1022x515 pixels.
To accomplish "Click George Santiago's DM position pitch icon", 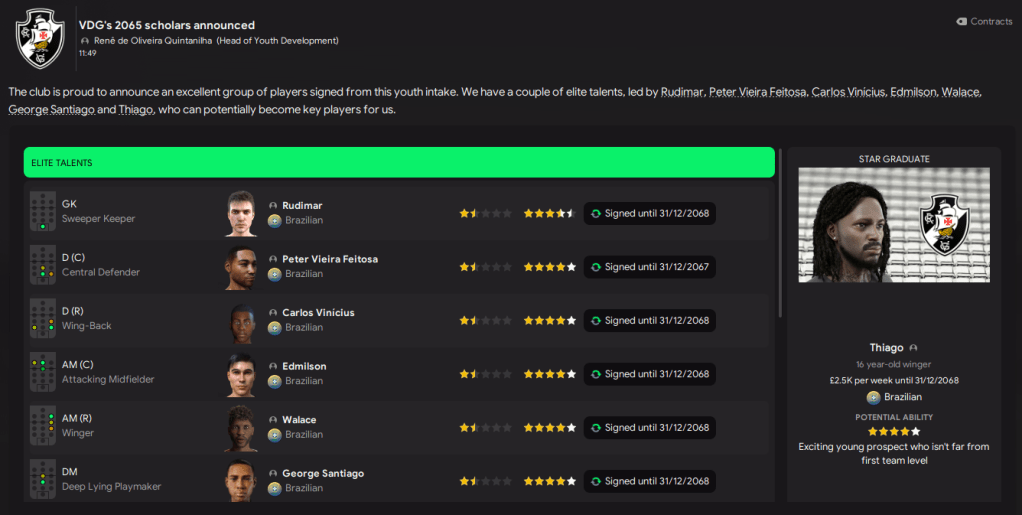I will 43,480.
